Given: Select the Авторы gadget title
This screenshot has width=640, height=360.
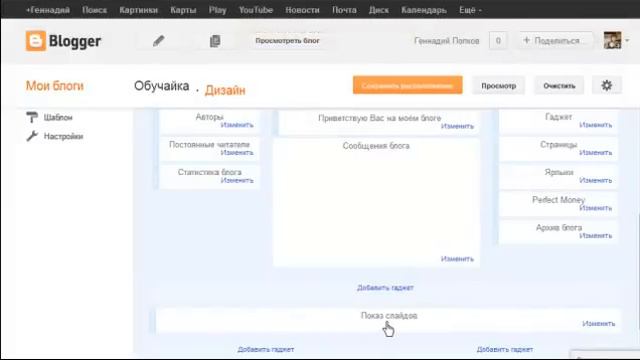Looking at the screenshot, I should click(x=209, y=117).
